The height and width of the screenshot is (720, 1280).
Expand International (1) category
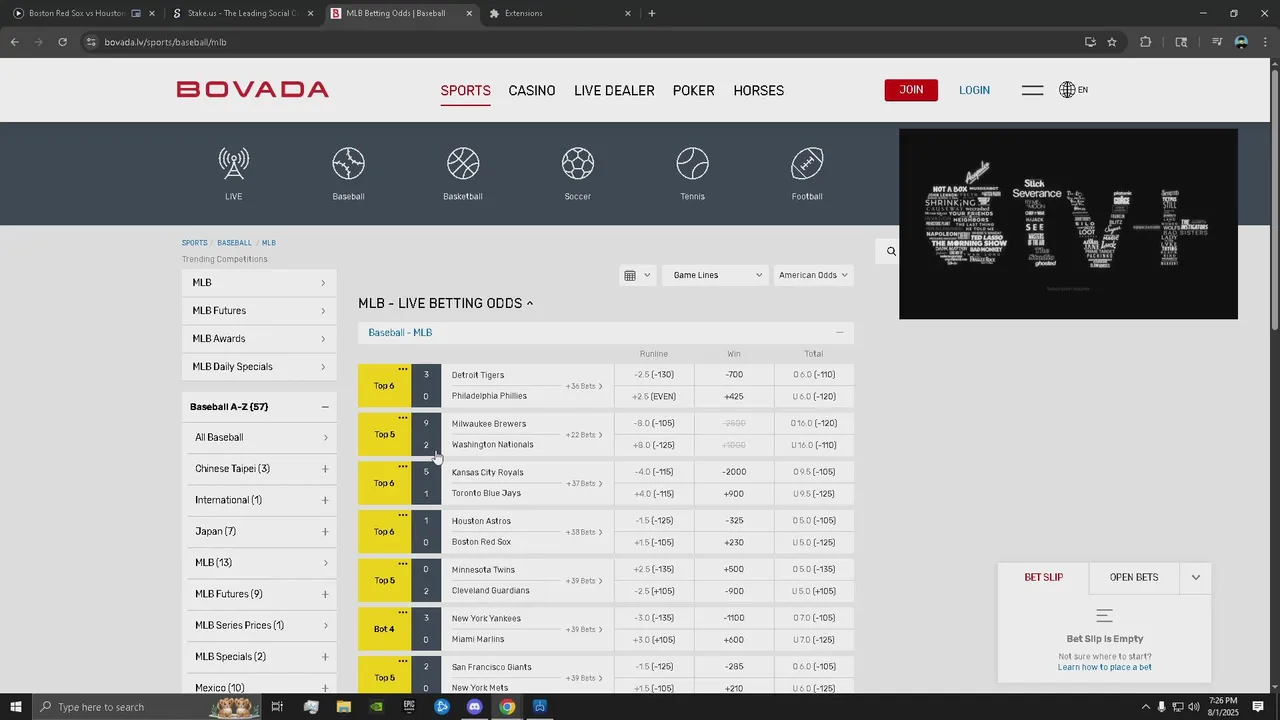pos(325,500)
